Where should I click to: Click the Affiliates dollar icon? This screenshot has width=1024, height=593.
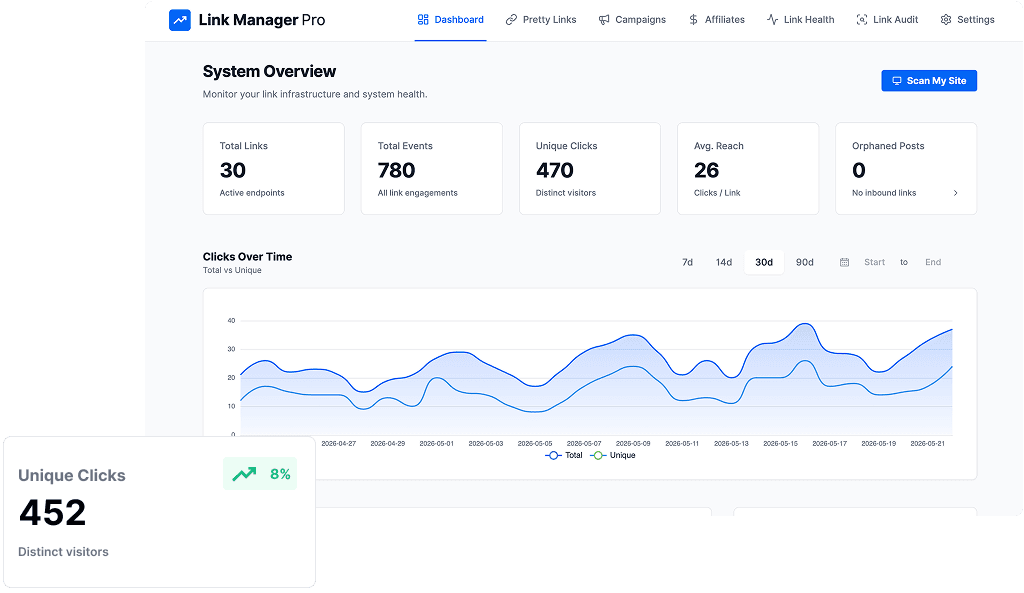tap(694, 20)
